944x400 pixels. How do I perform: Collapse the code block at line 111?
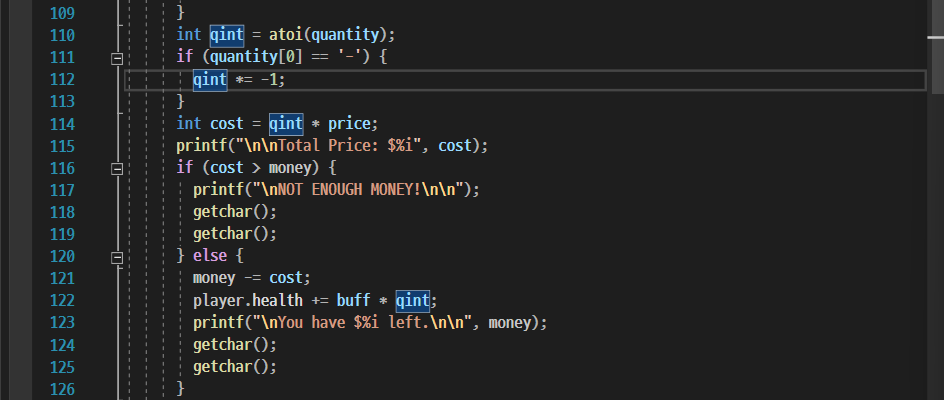click(117, 58)
